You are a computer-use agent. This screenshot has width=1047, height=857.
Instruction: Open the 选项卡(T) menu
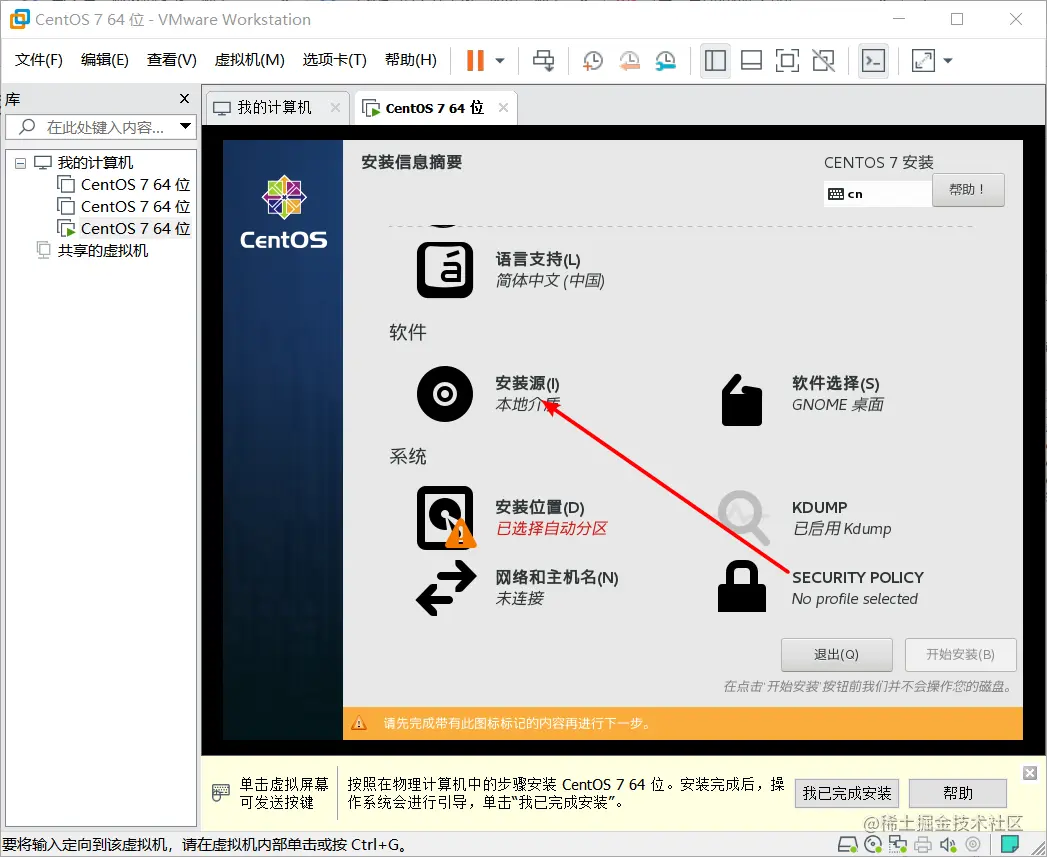[335, 60]
